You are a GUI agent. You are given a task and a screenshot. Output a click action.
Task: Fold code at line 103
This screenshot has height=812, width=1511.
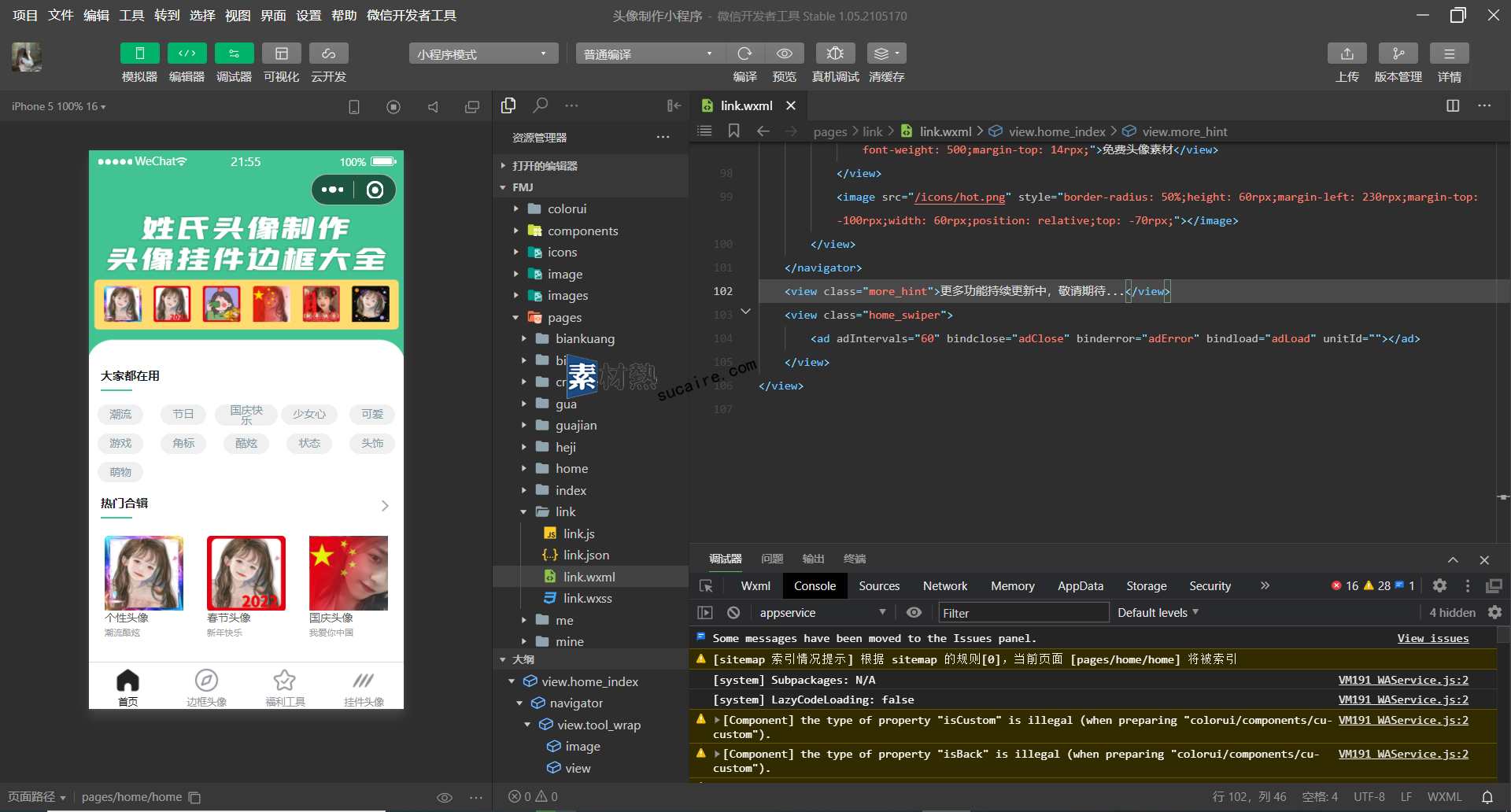coord(746,312)
